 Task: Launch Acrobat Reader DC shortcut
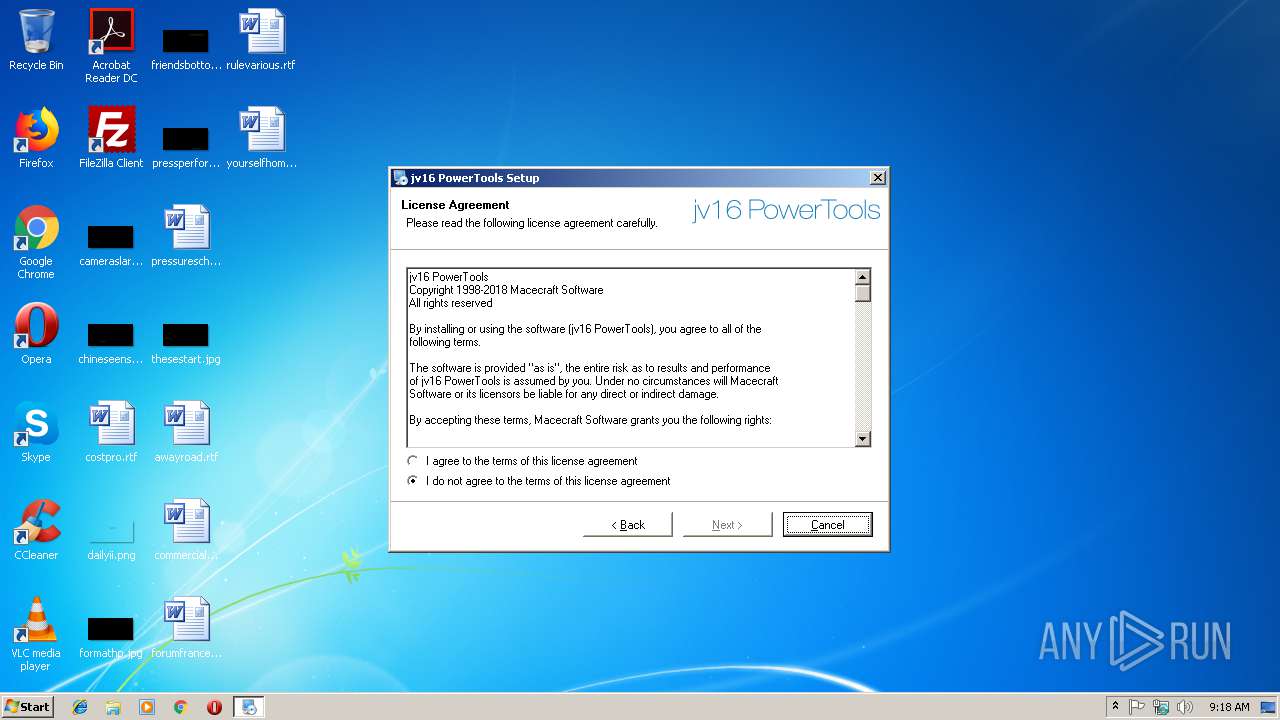[111, 46]
